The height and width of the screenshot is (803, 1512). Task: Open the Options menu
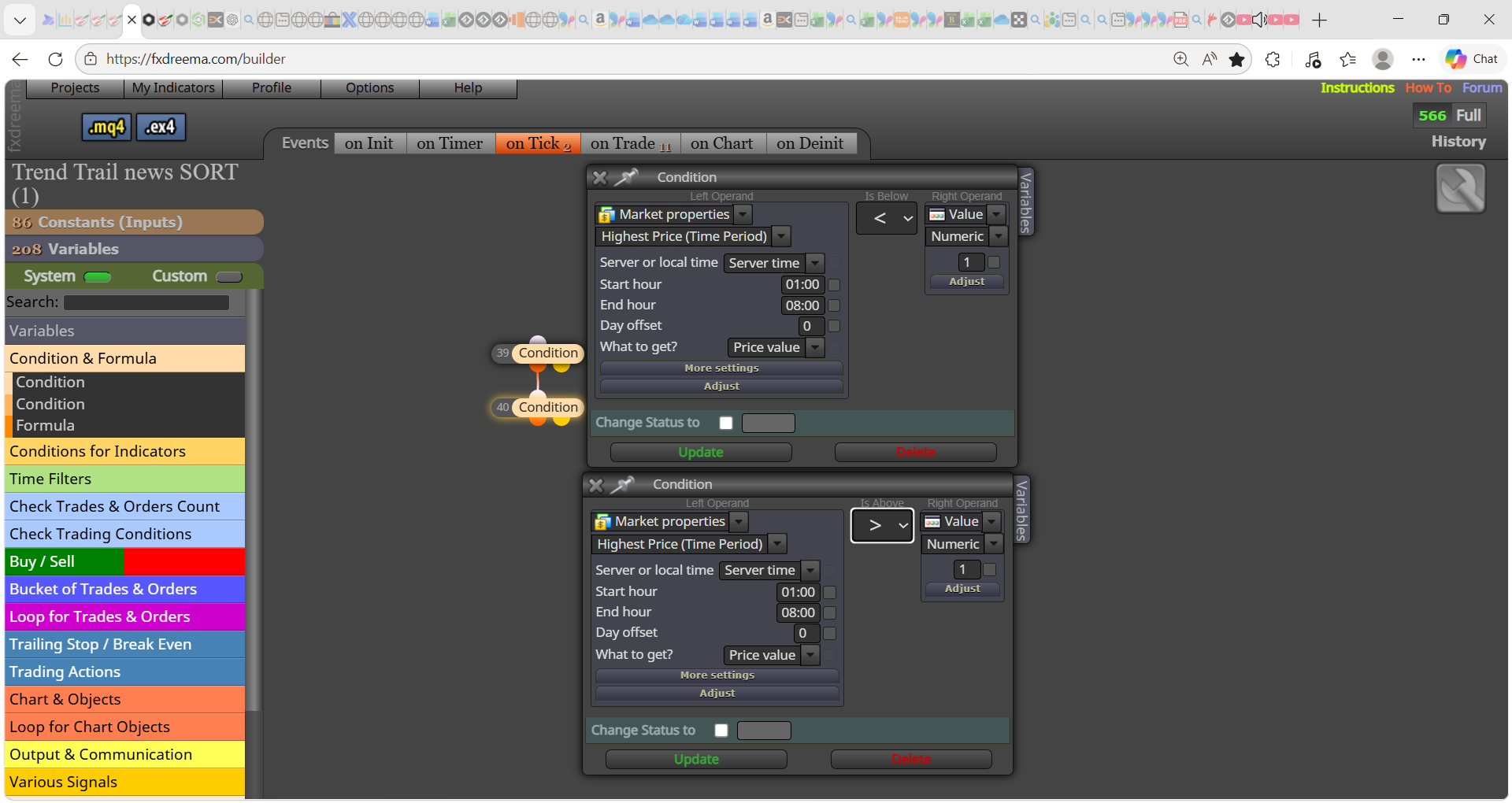[369, 88]
